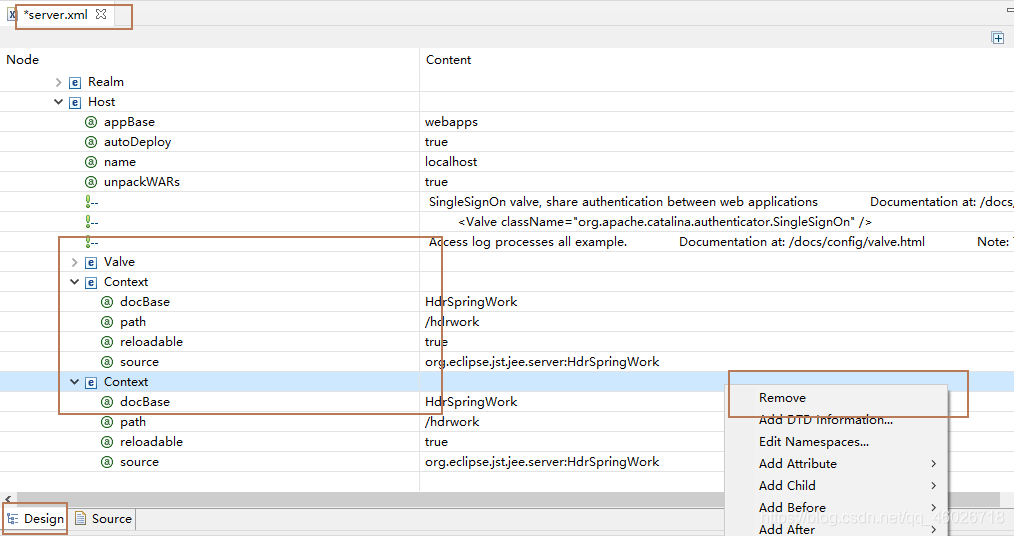Choose Remove from the context menu
This screenshot has height=536, width=1014.
click(x=782, y=398)
